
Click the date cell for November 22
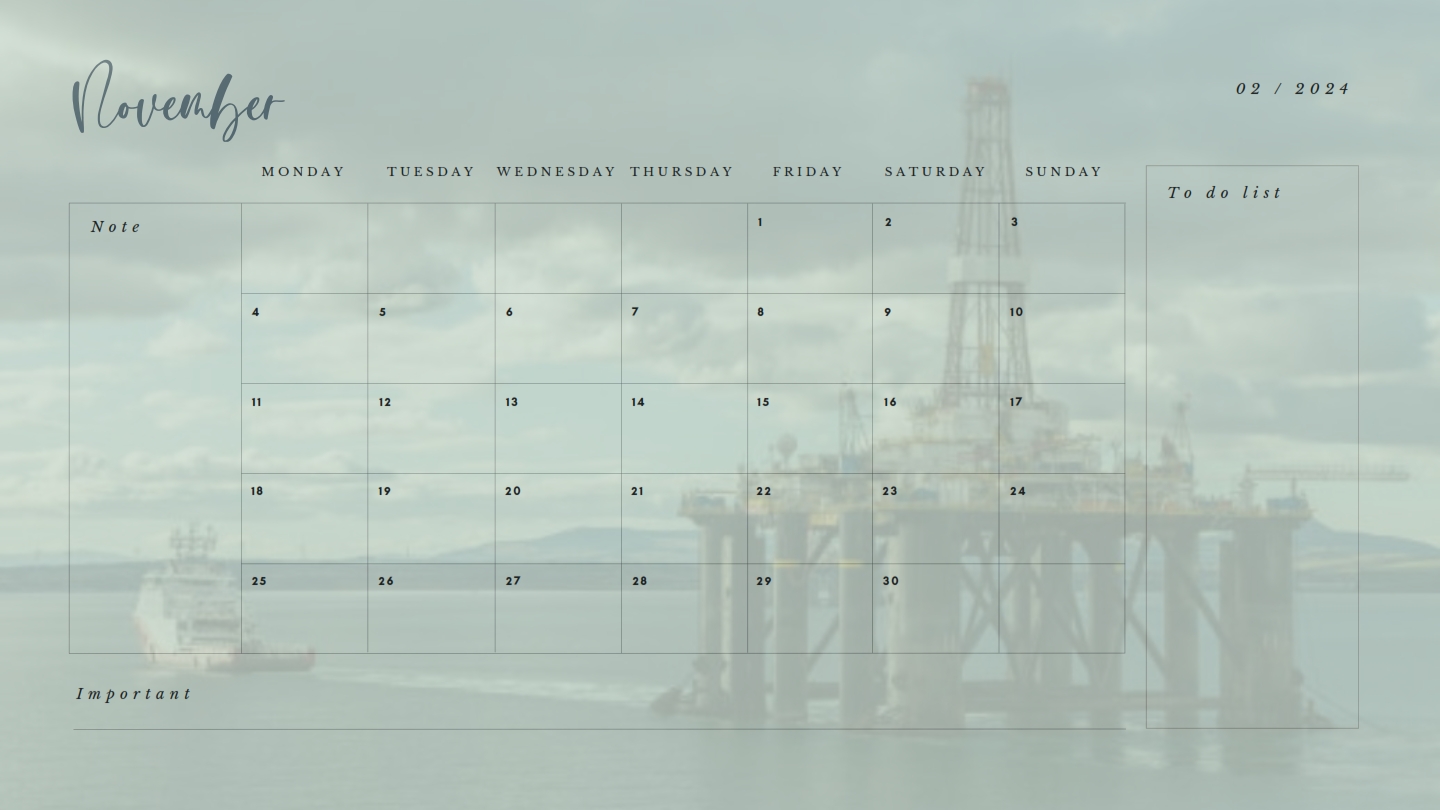811,516
